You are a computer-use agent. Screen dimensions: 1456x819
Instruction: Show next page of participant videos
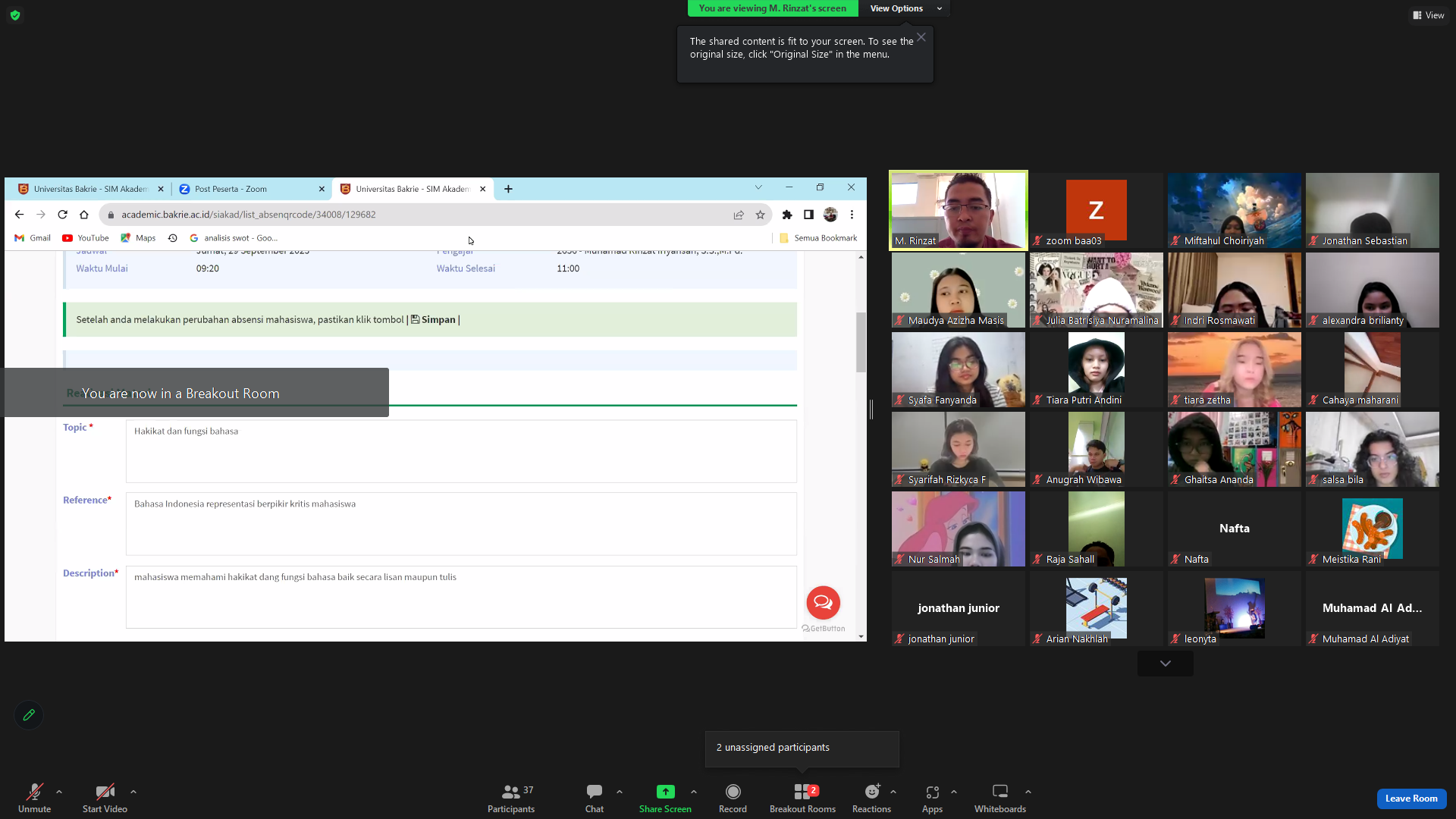click(x=1166, y=664)
